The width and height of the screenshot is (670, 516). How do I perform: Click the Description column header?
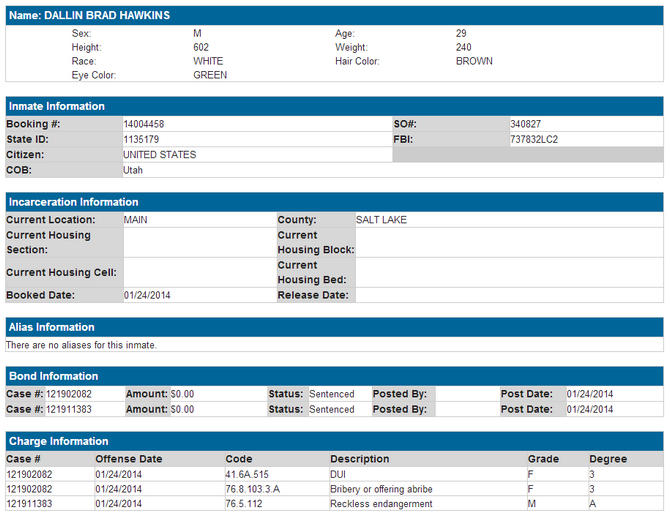tap(359, 459)
